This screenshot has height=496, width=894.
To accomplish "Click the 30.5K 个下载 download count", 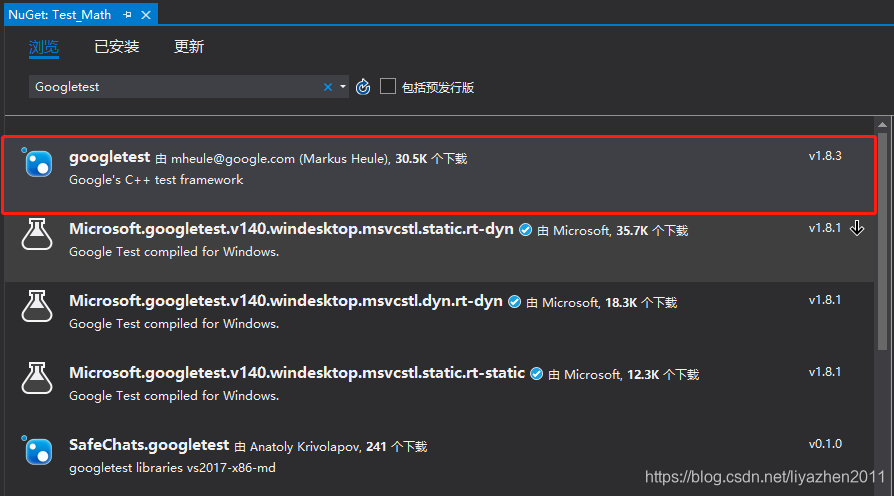I will 431,158.
